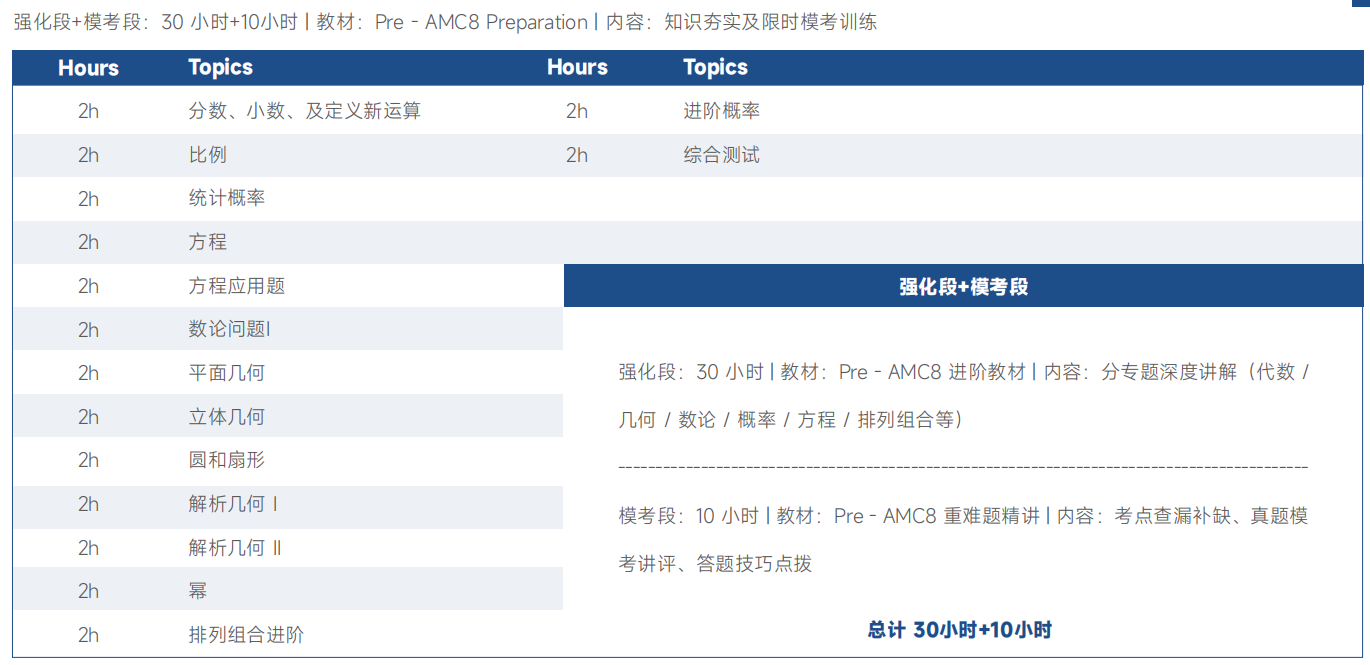1370x665 pixels.
Task: Click the 2h value next to 平面几何
Action: point(89,373)
